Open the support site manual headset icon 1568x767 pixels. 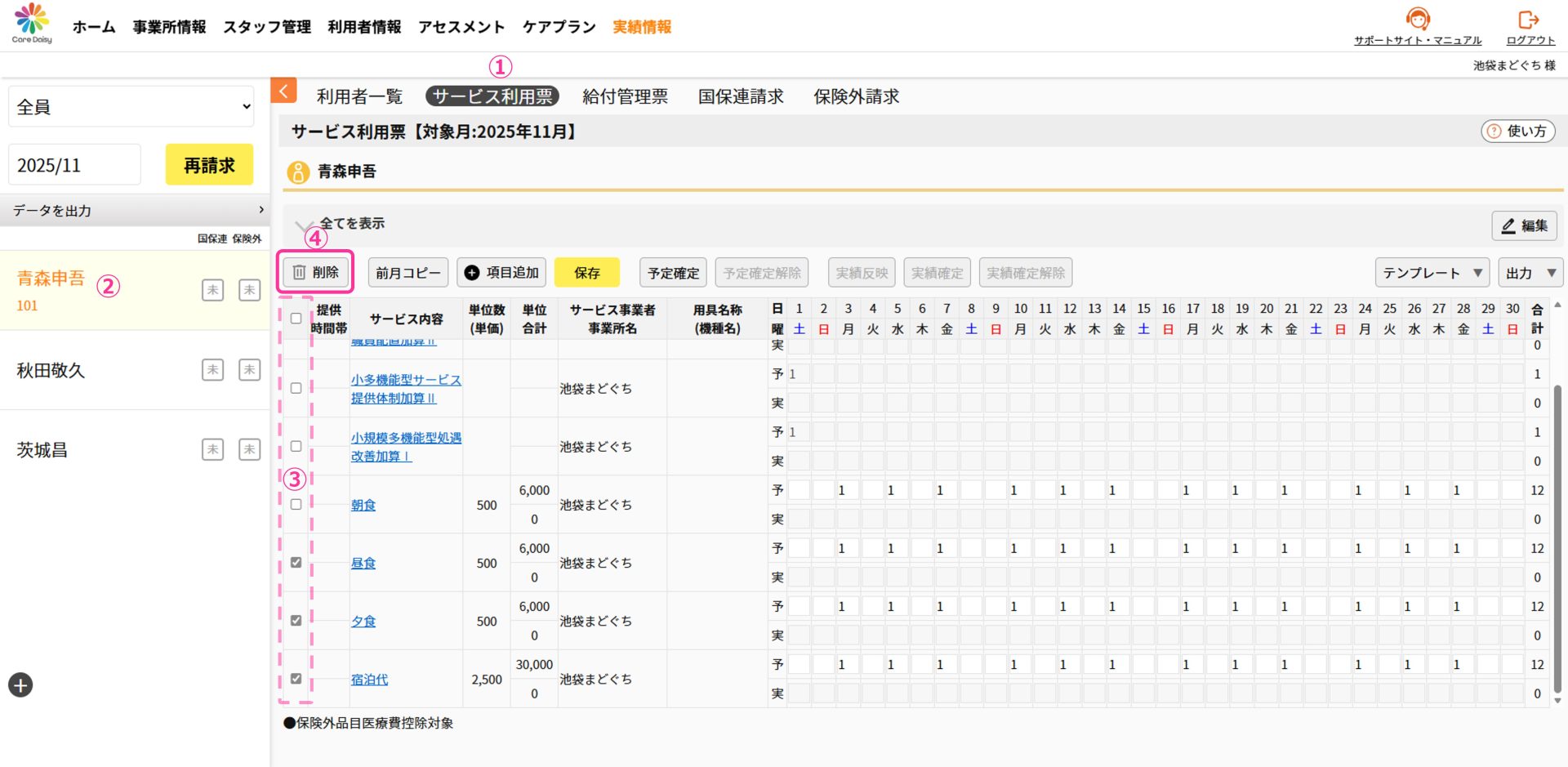(x=1418, y=19)
